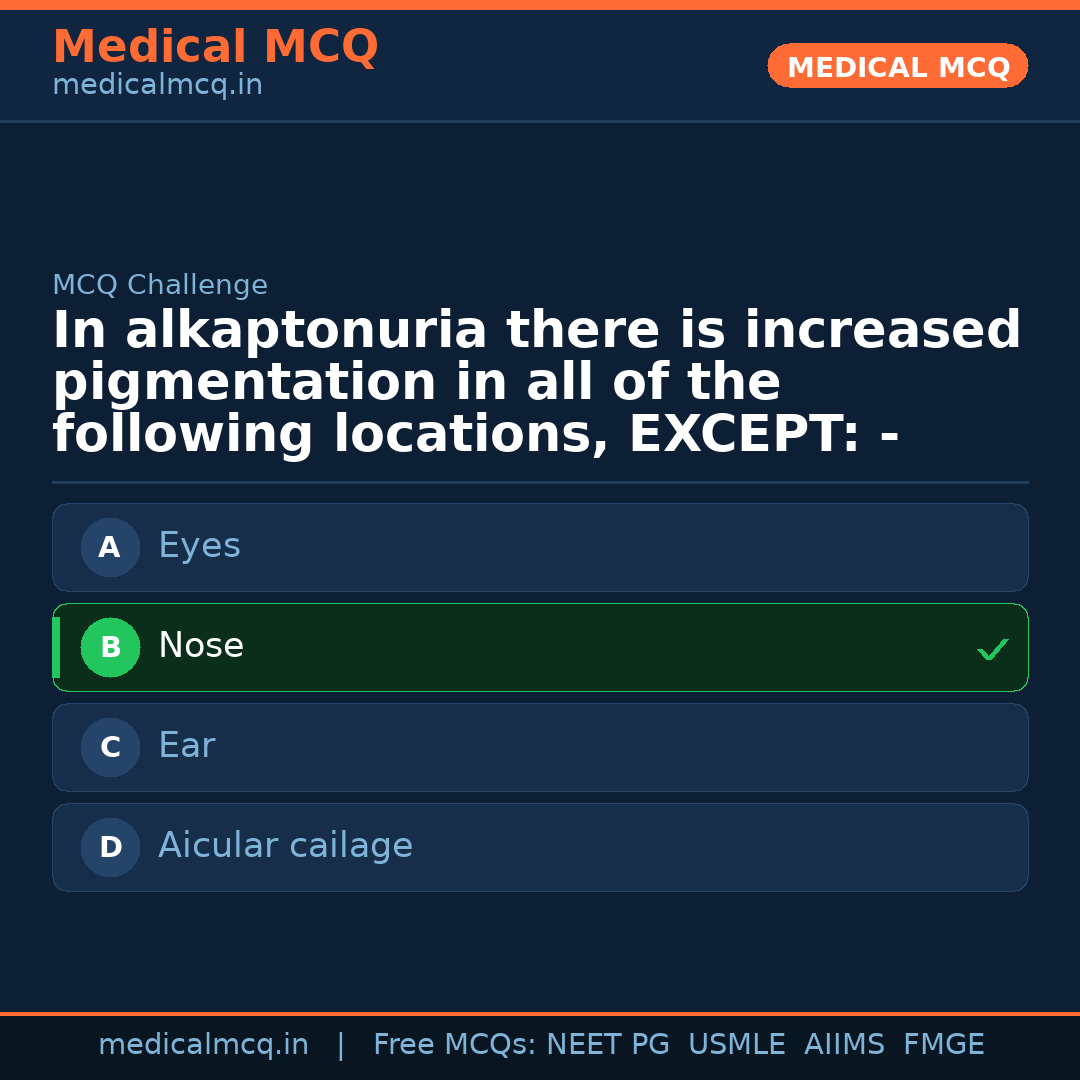Image resolution: width=1080 pixels, height=1080 pixels.
Task: Select the Eyes answer text
Action: click(x=199, y=546)
